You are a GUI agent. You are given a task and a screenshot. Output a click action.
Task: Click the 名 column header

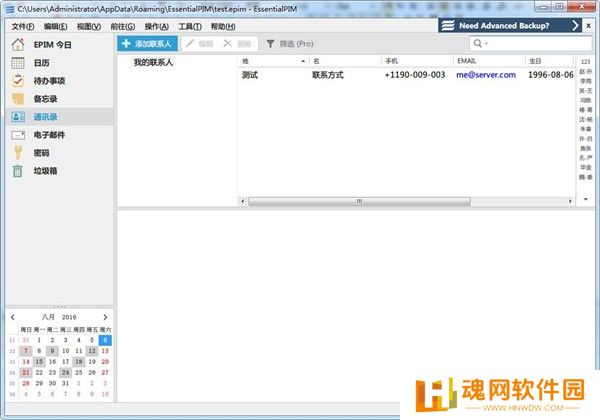(x=345, y=61)
